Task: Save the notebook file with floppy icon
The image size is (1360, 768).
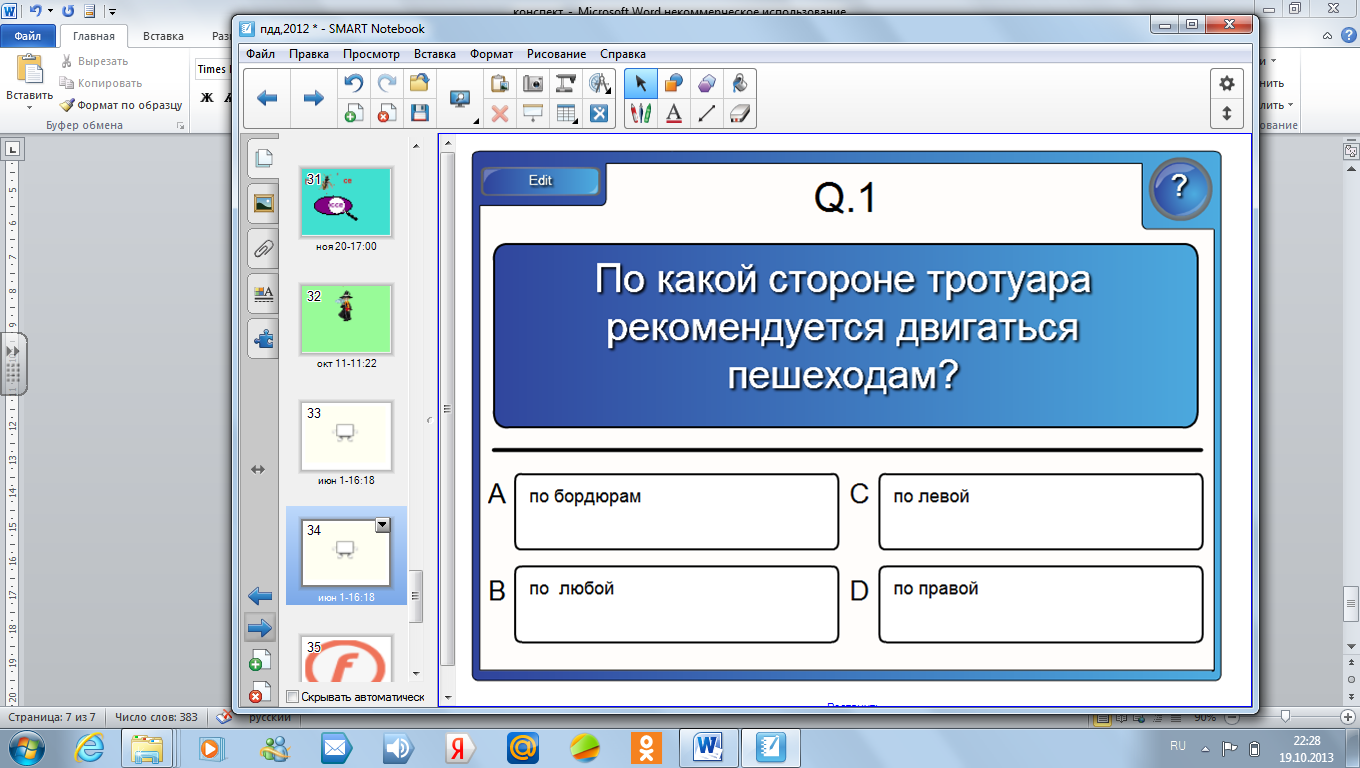Action: (x=419, y=113)
